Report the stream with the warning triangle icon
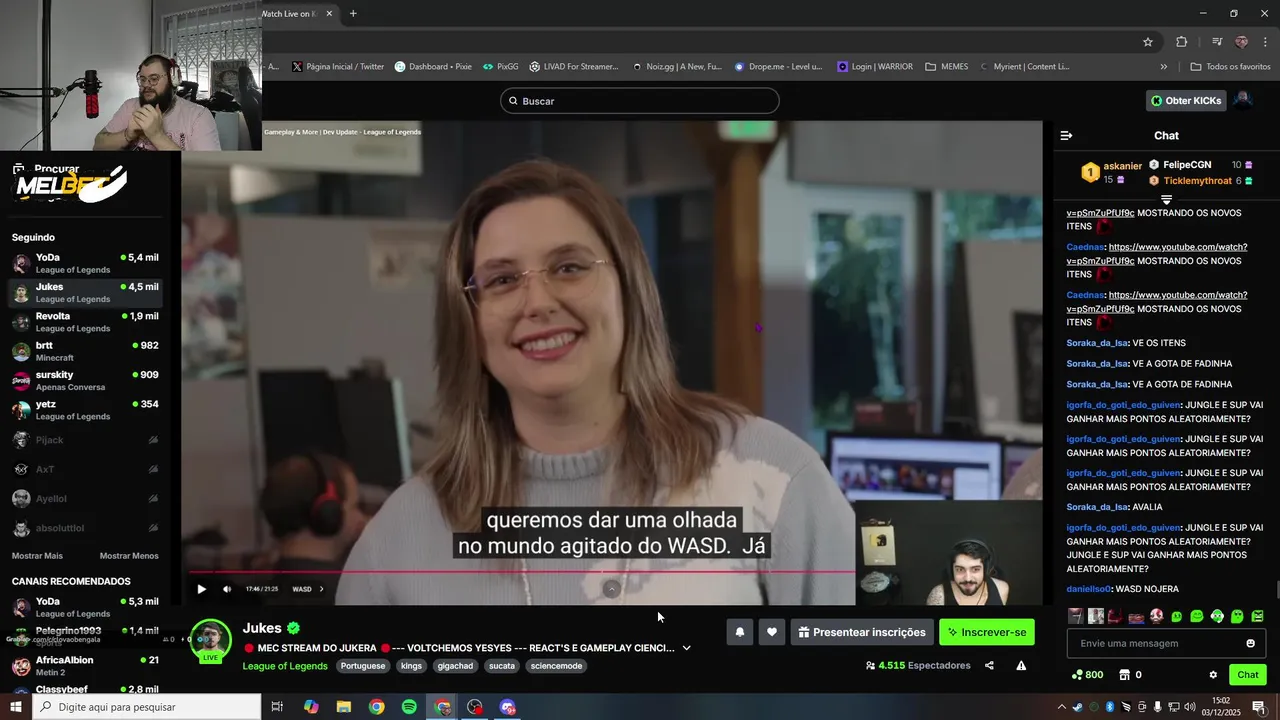This screenshot has width=1280, height=720. pyautogui.click(x=1021, y=665)
